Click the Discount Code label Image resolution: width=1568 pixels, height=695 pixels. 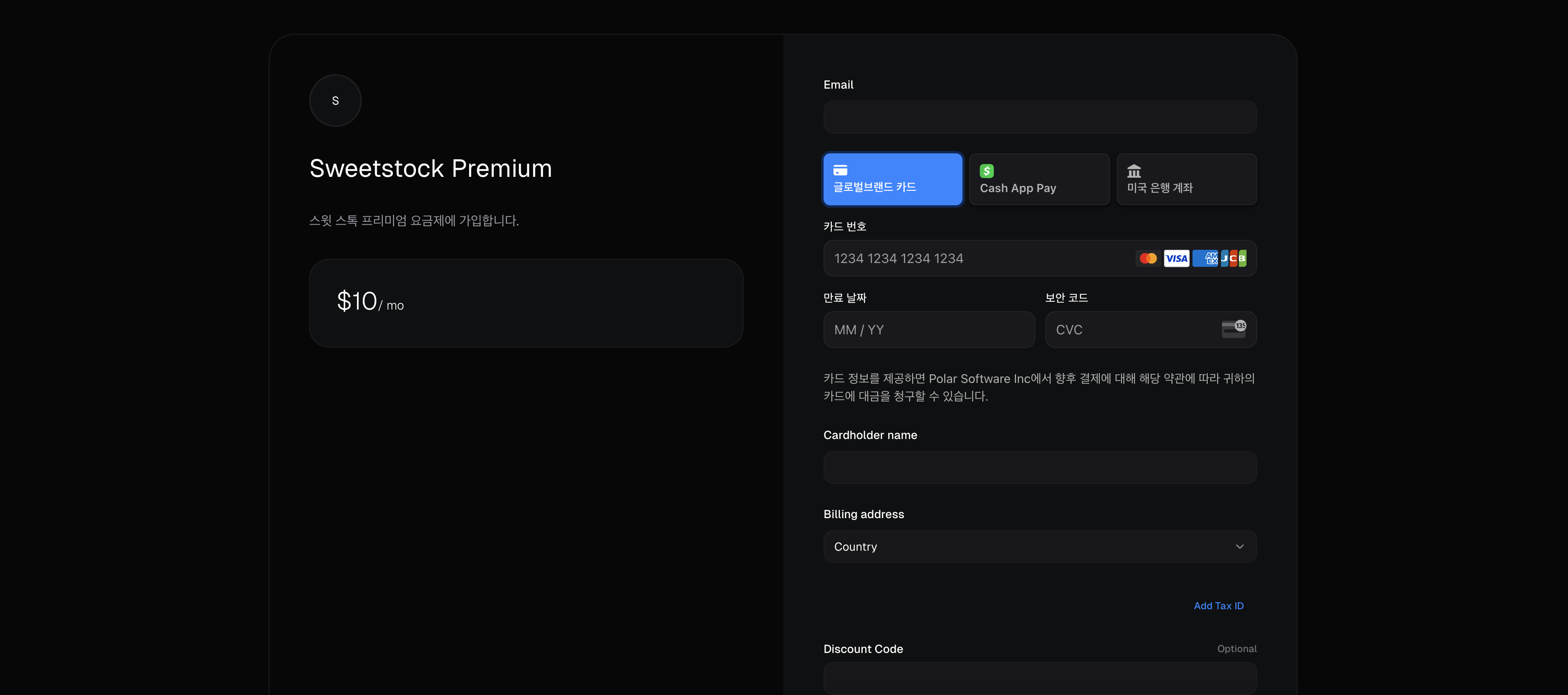(863, 649)
